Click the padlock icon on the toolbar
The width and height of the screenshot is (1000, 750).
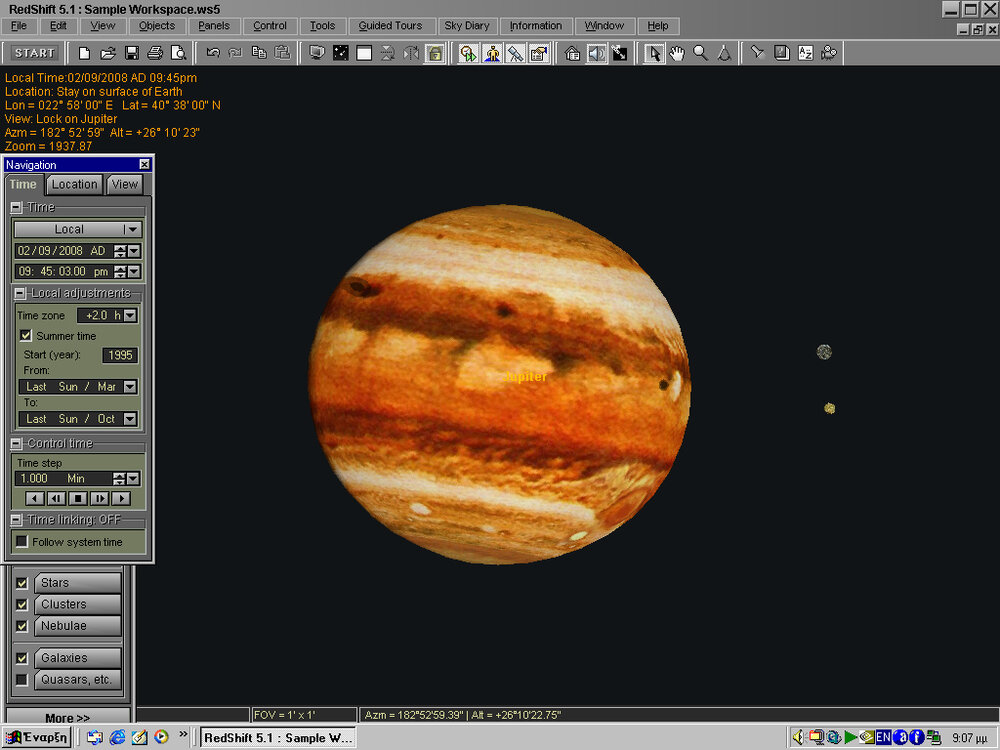coord(436,53)
